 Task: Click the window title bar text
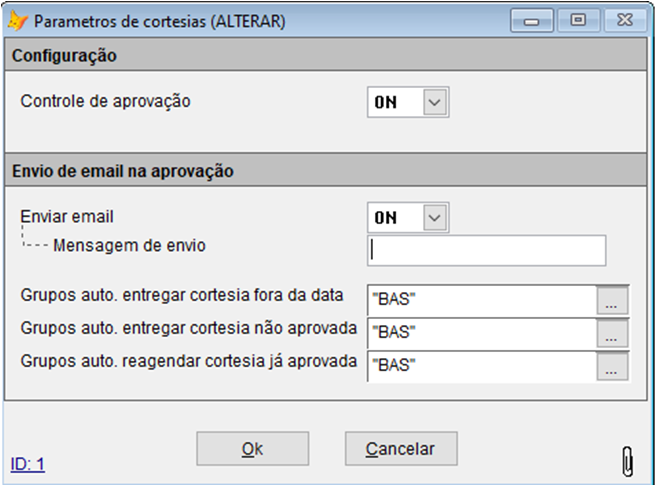(160, 21)
